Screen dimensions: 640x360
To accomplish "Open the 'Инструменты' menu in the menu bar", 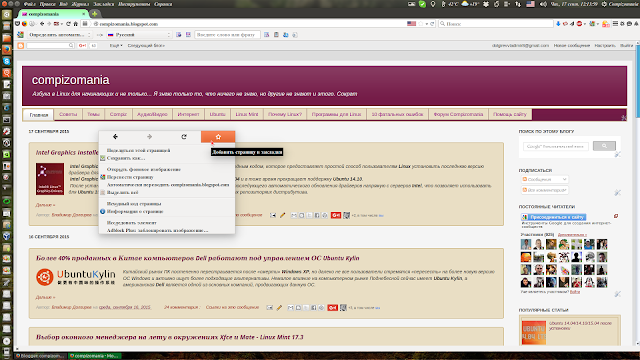I will click(x=134, y=4).
